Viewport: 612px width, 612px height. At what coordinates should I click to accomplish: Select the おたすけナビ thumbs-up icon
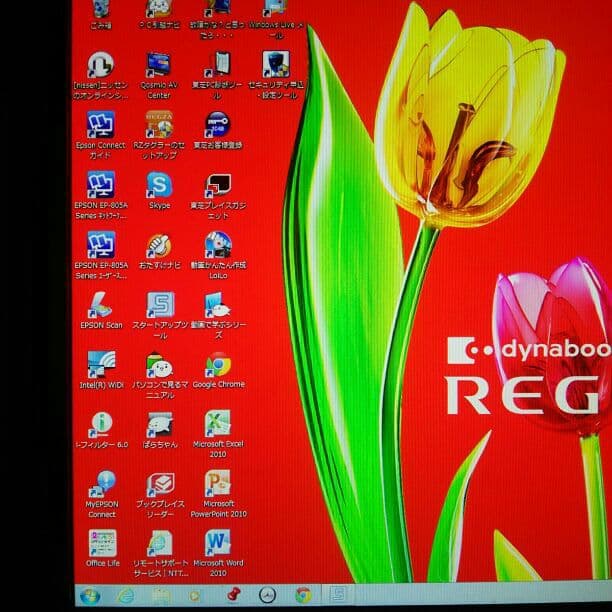click(x=159, y=245)
